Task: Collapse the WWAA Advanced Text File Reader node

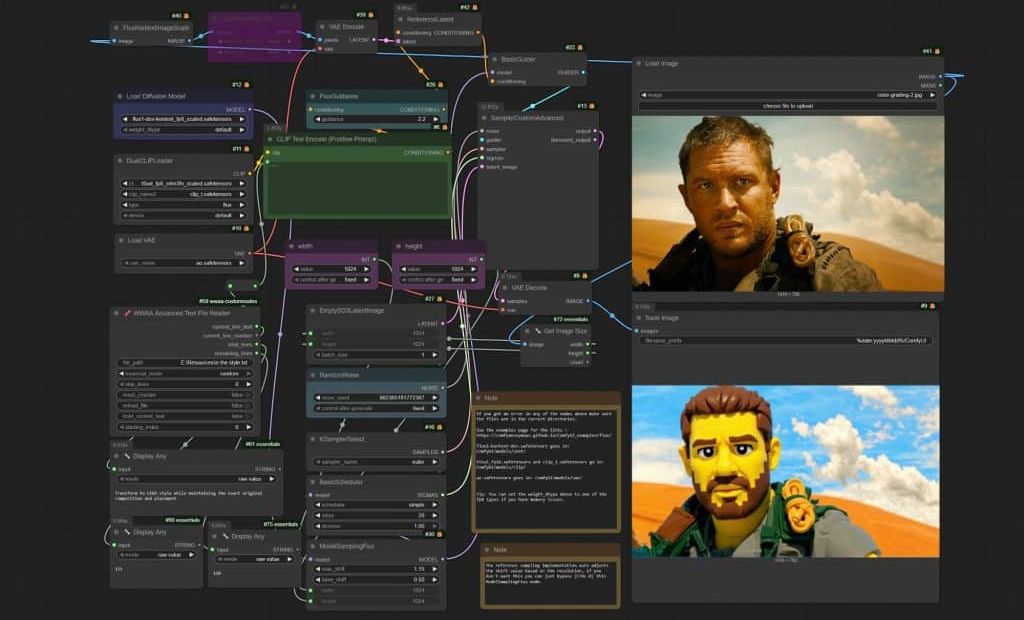Action: click(x=117, y=314)
